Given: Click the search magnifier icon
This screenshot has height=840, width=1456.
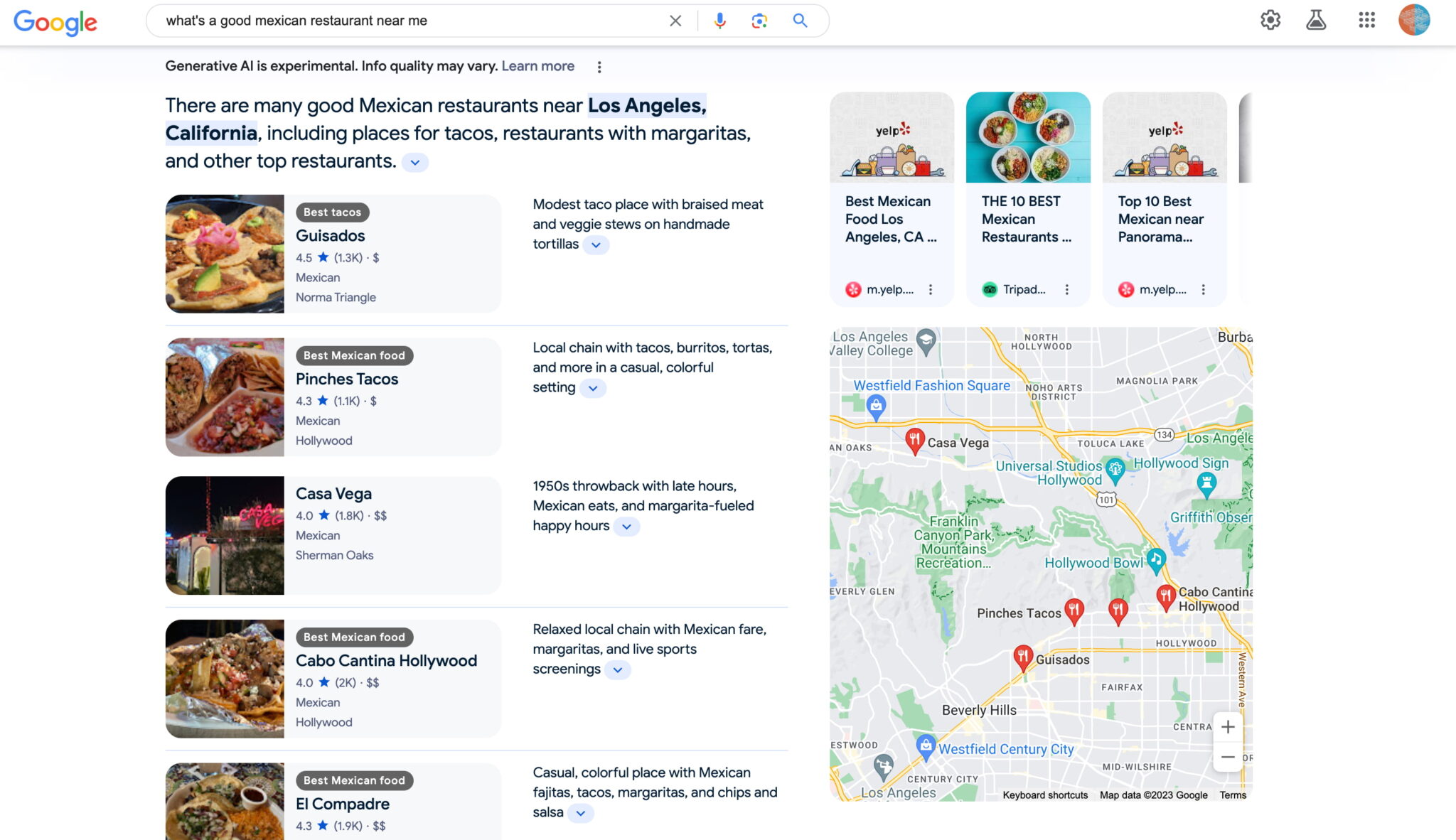Looking at the screenshot, I should tap(799, 21).
